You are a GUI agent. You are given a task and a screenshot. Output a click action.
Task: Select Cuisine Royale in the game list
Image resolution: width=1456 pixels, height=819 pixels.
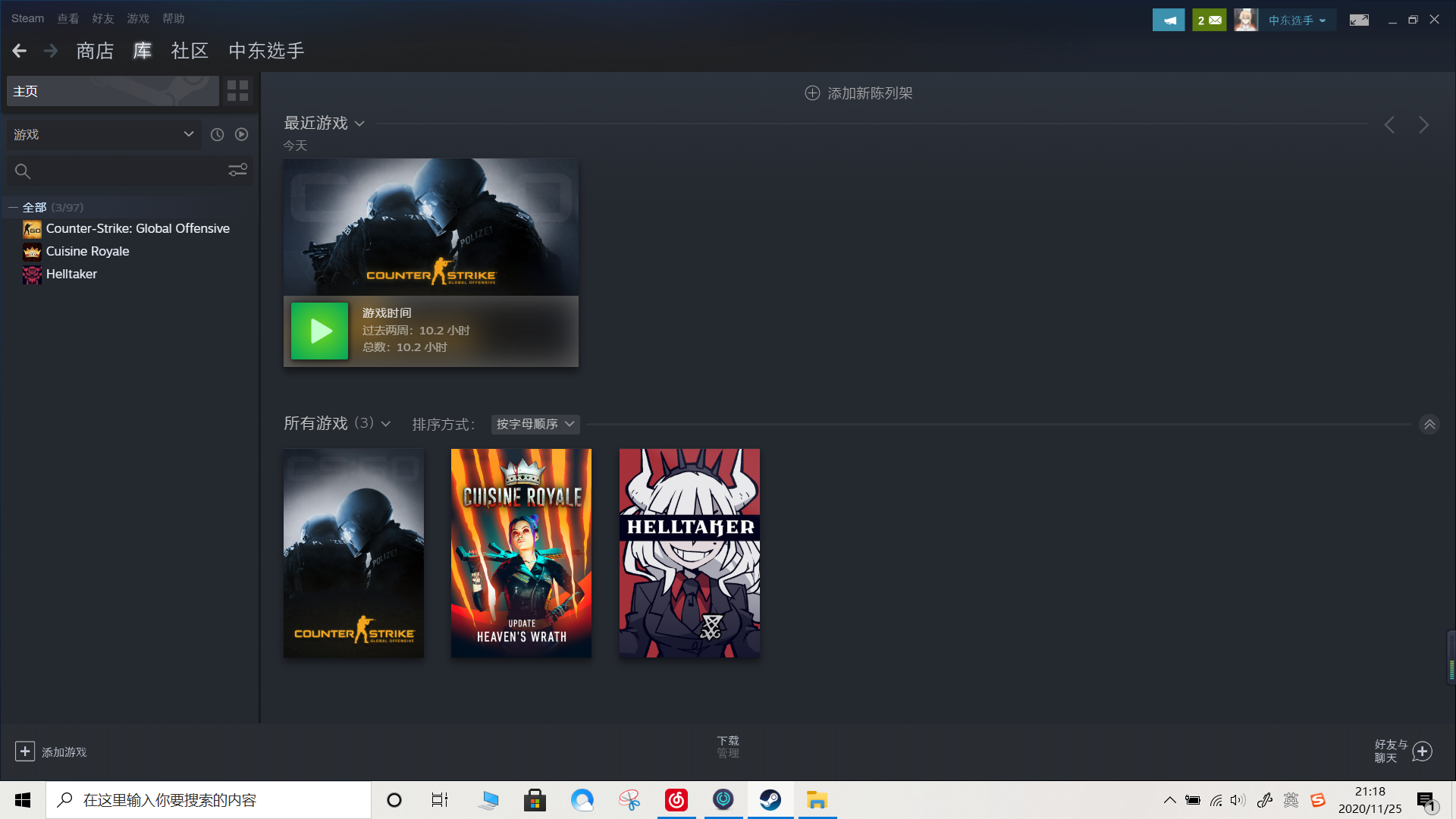click(x=87, y=251)
